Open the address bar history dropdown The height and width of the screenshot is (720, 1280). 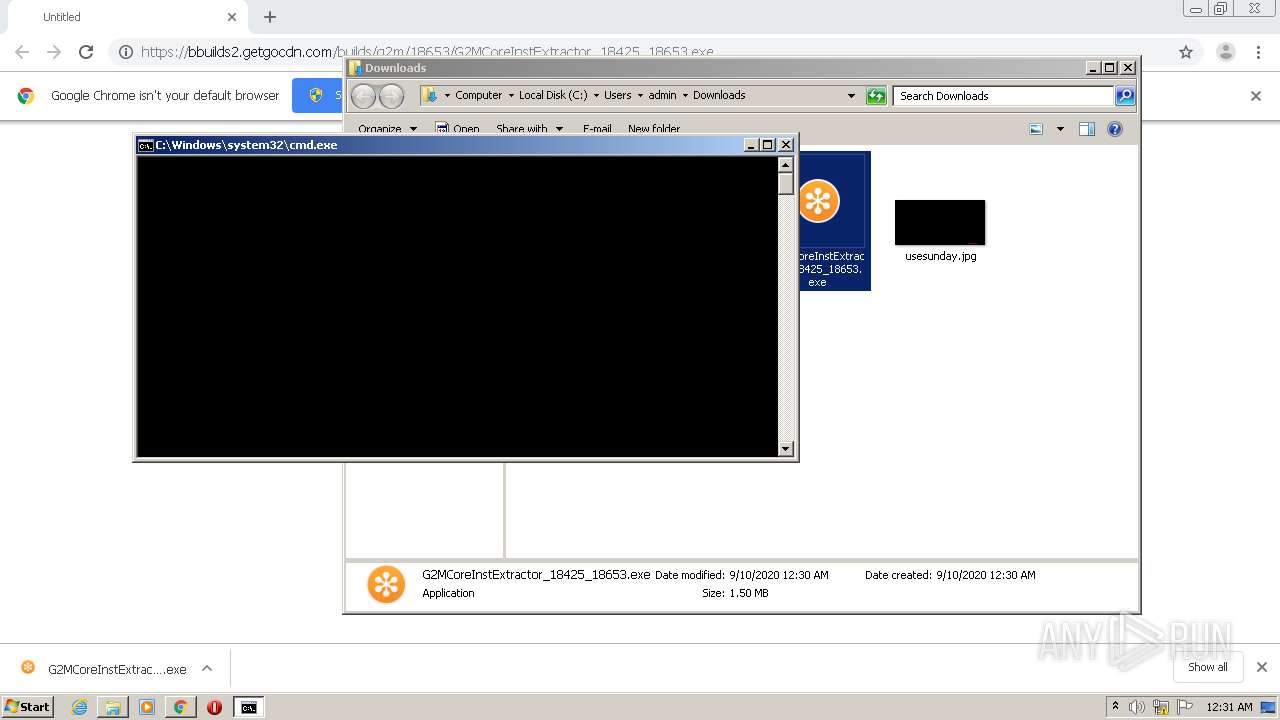click(851, 96)
